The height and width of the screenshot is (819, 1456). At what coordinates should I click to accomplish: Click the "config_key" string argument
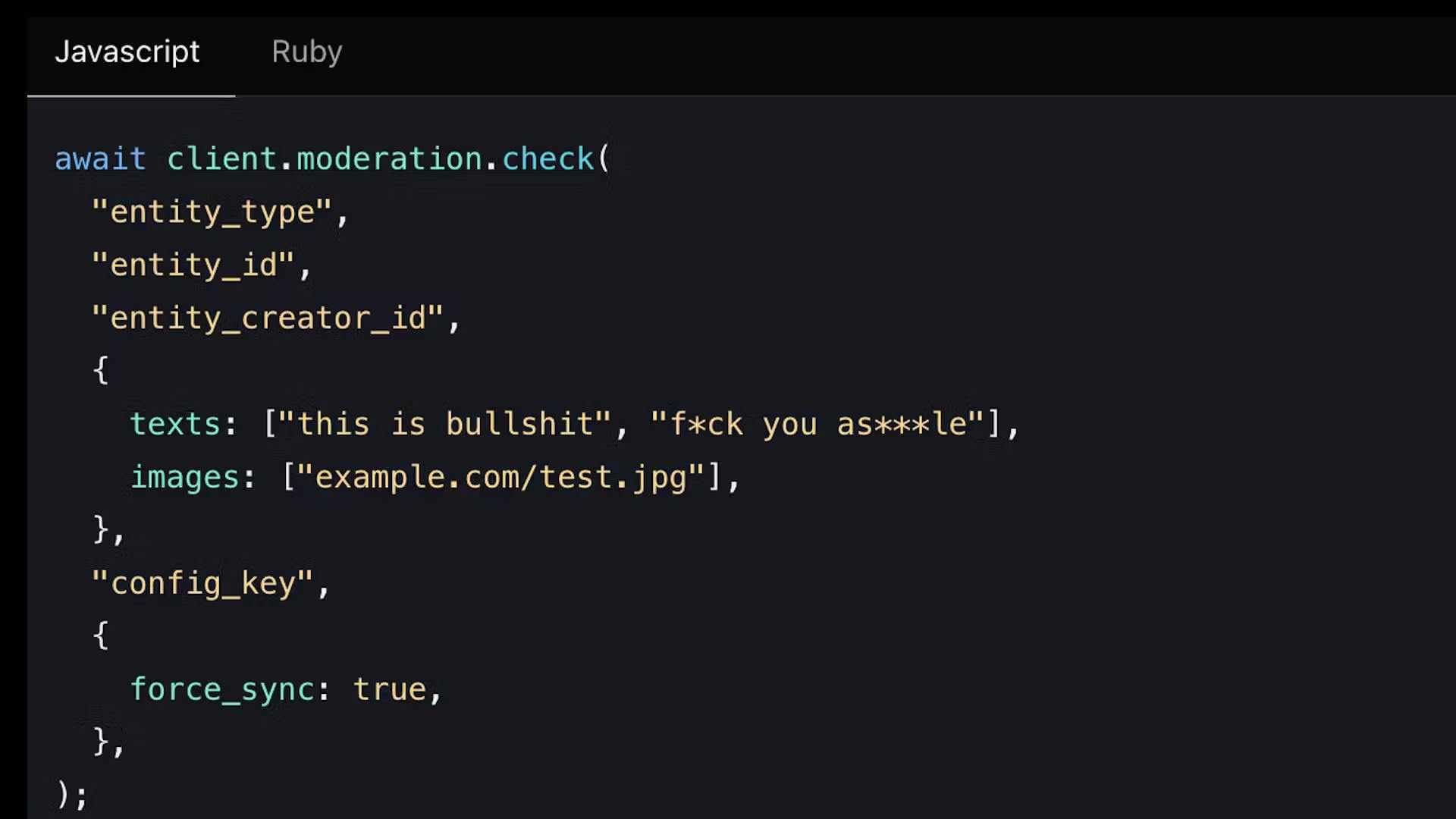coord(202,583)
